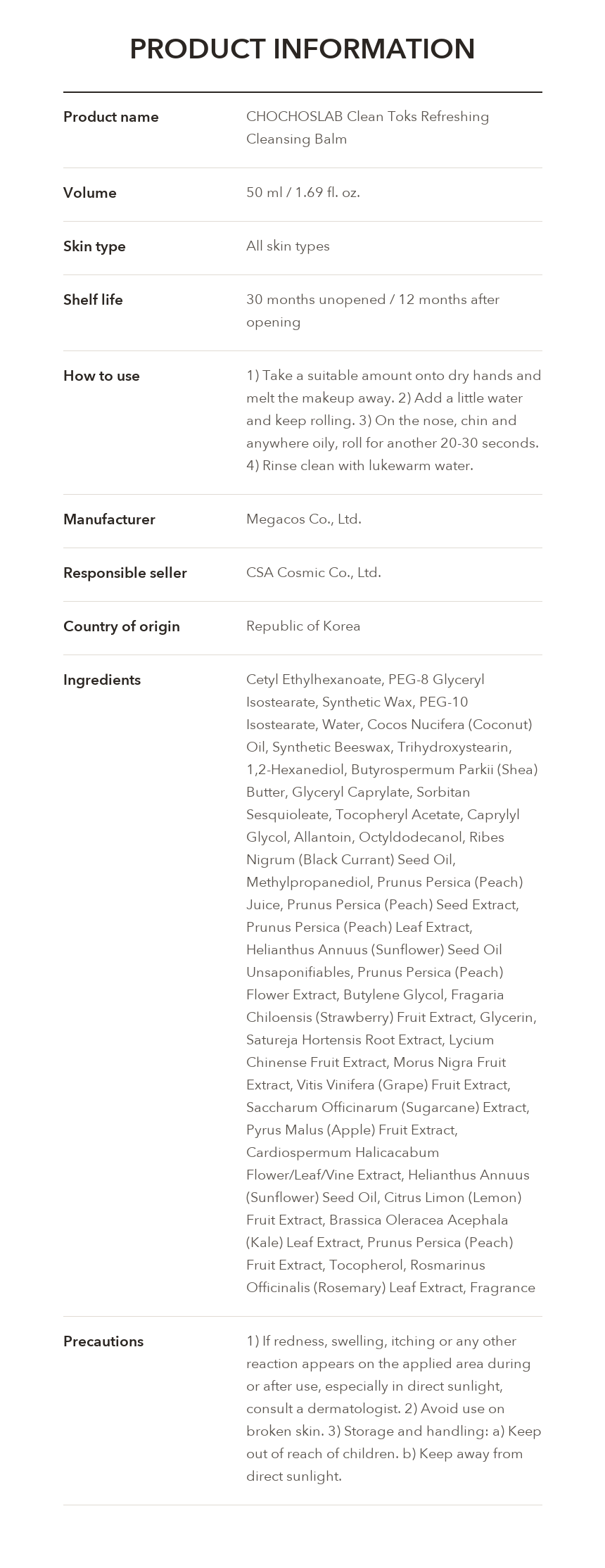Select the Country of origin label

click(122, 626)
